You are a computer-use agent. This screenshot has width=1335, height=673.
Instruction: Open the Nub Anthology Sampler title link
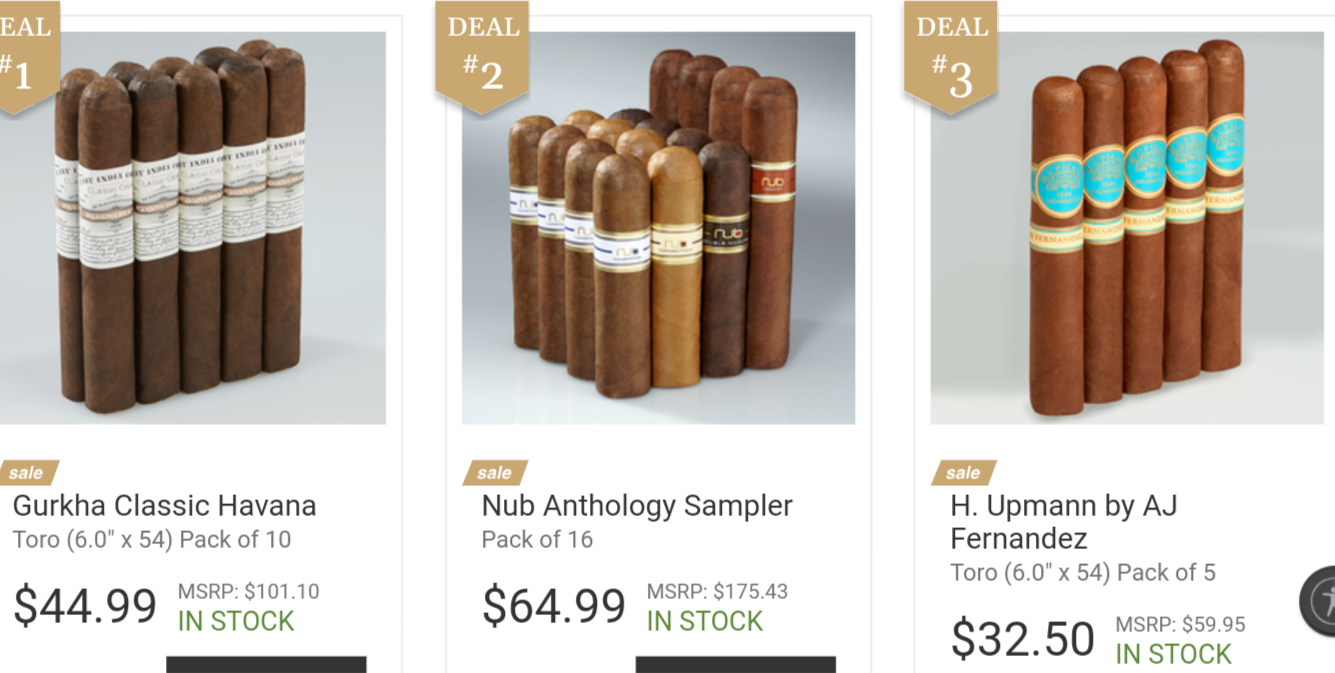(637, 506)
